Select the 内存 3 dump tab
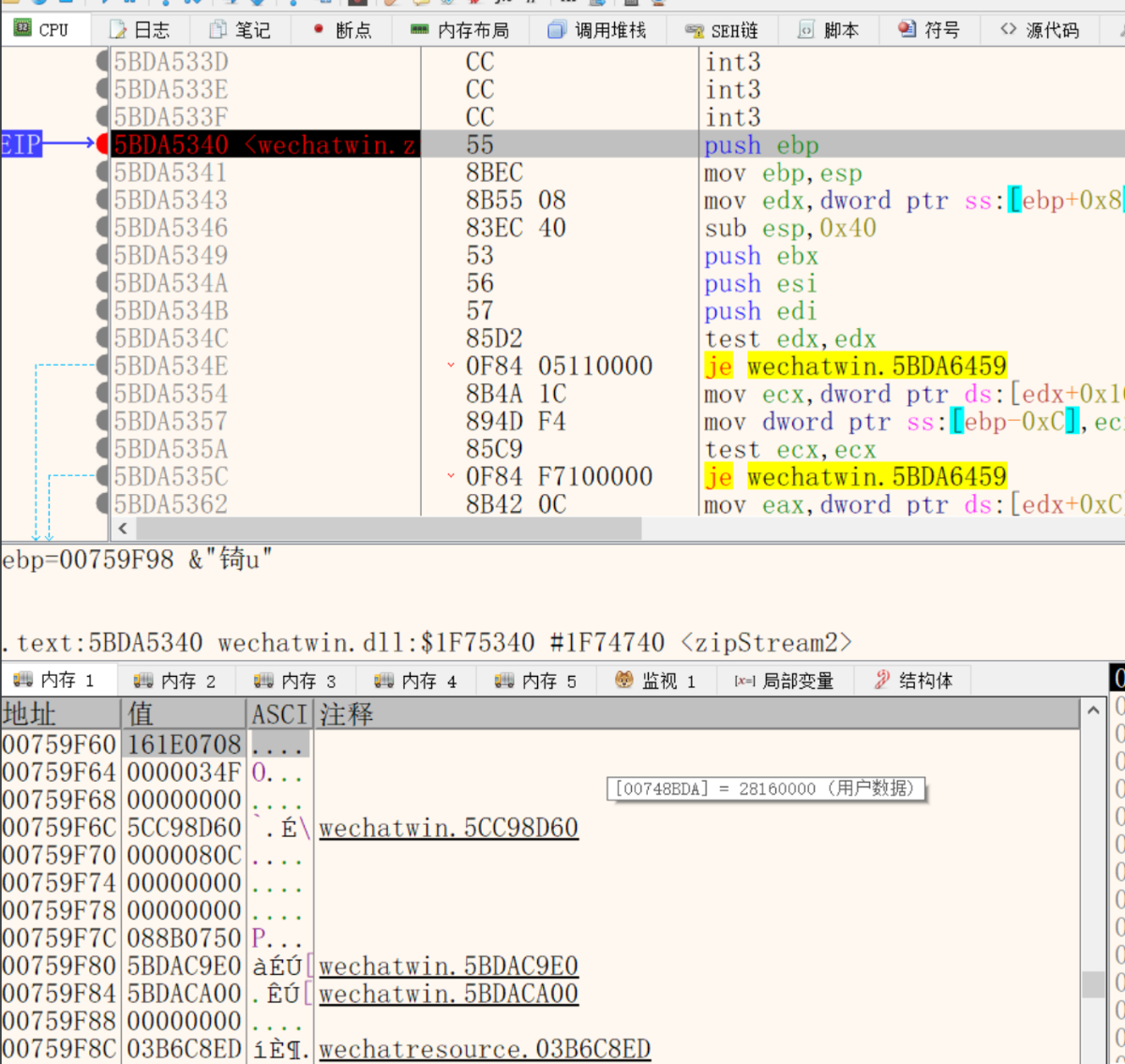The width and height of the screenshot is (1125, 1064). pyautogui.click(x=294, y=681)
